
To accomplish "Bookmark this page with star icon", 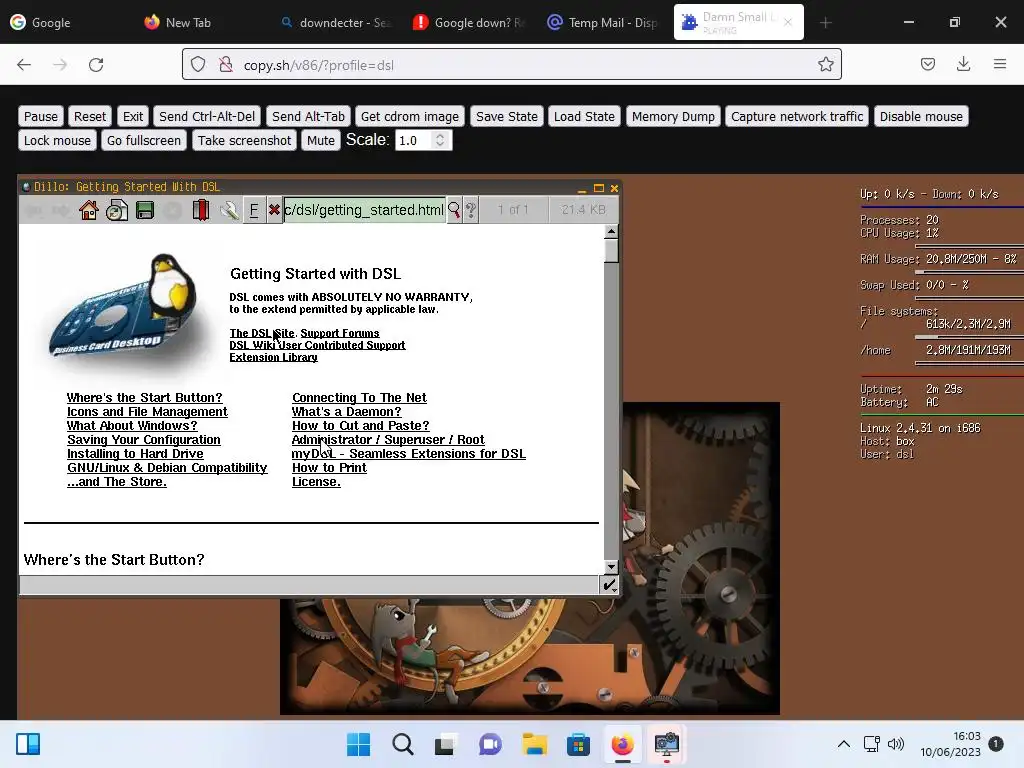I will (825, 65).
